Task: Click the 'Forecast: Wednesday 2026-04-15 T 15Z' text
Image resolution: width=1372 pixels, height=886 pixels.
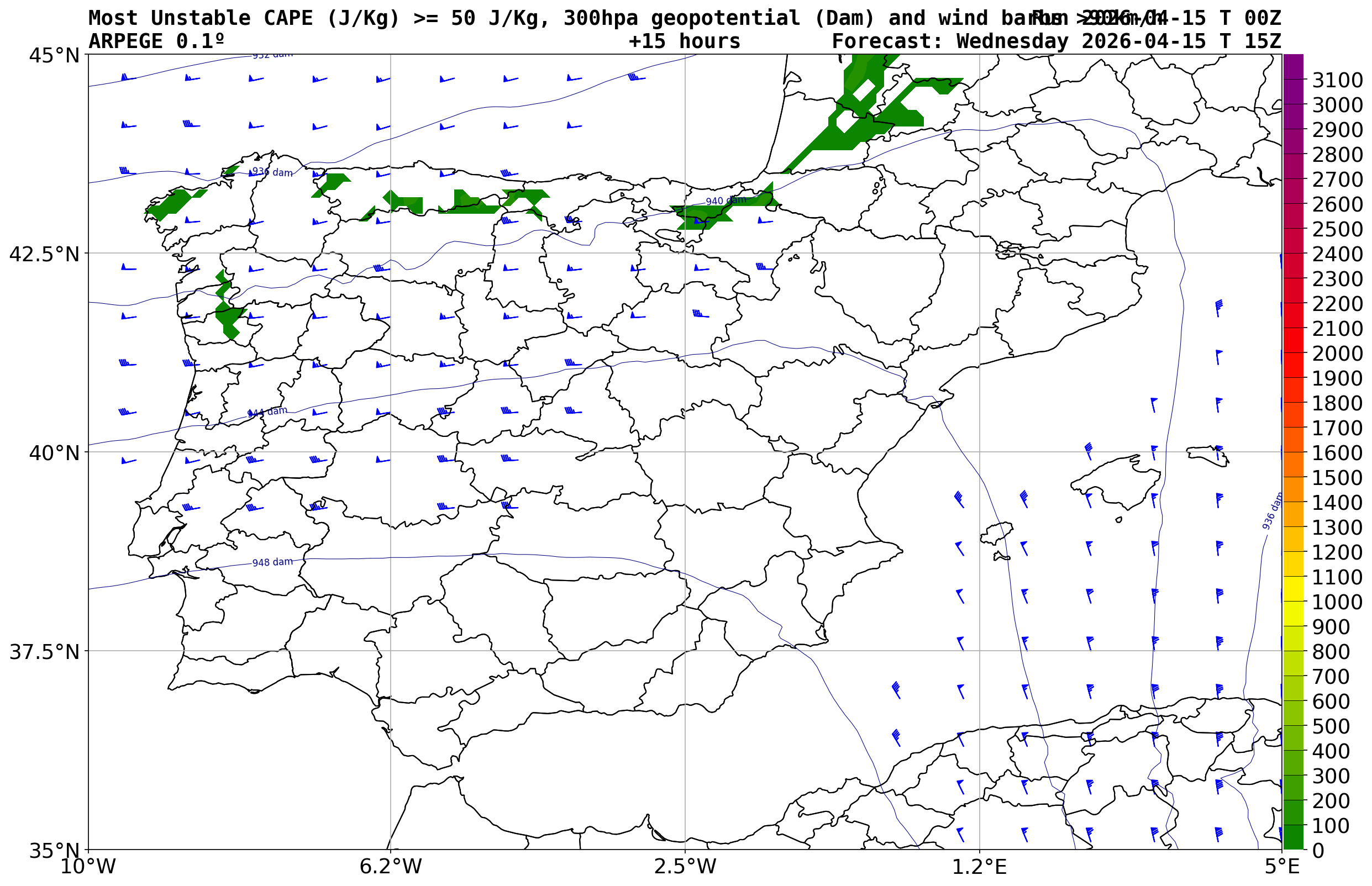Action: 1056,41
